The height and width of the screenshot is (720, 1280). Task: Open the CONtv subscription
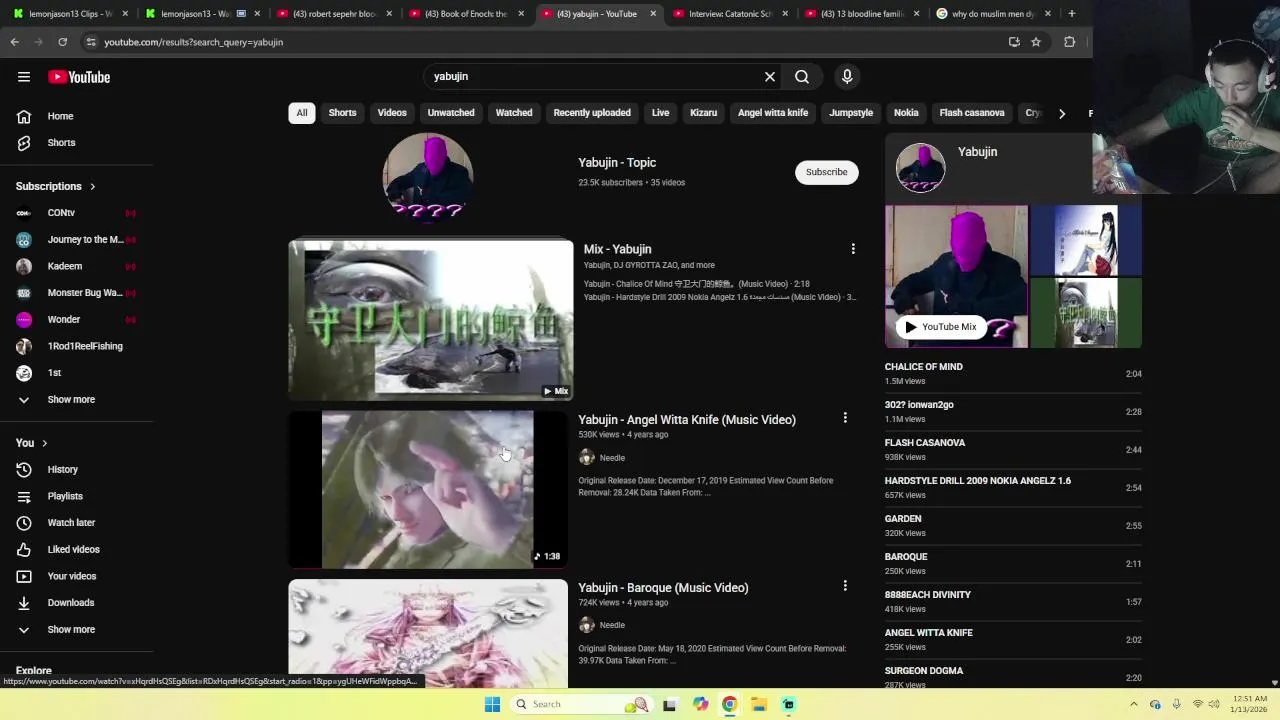pos(77,213)
